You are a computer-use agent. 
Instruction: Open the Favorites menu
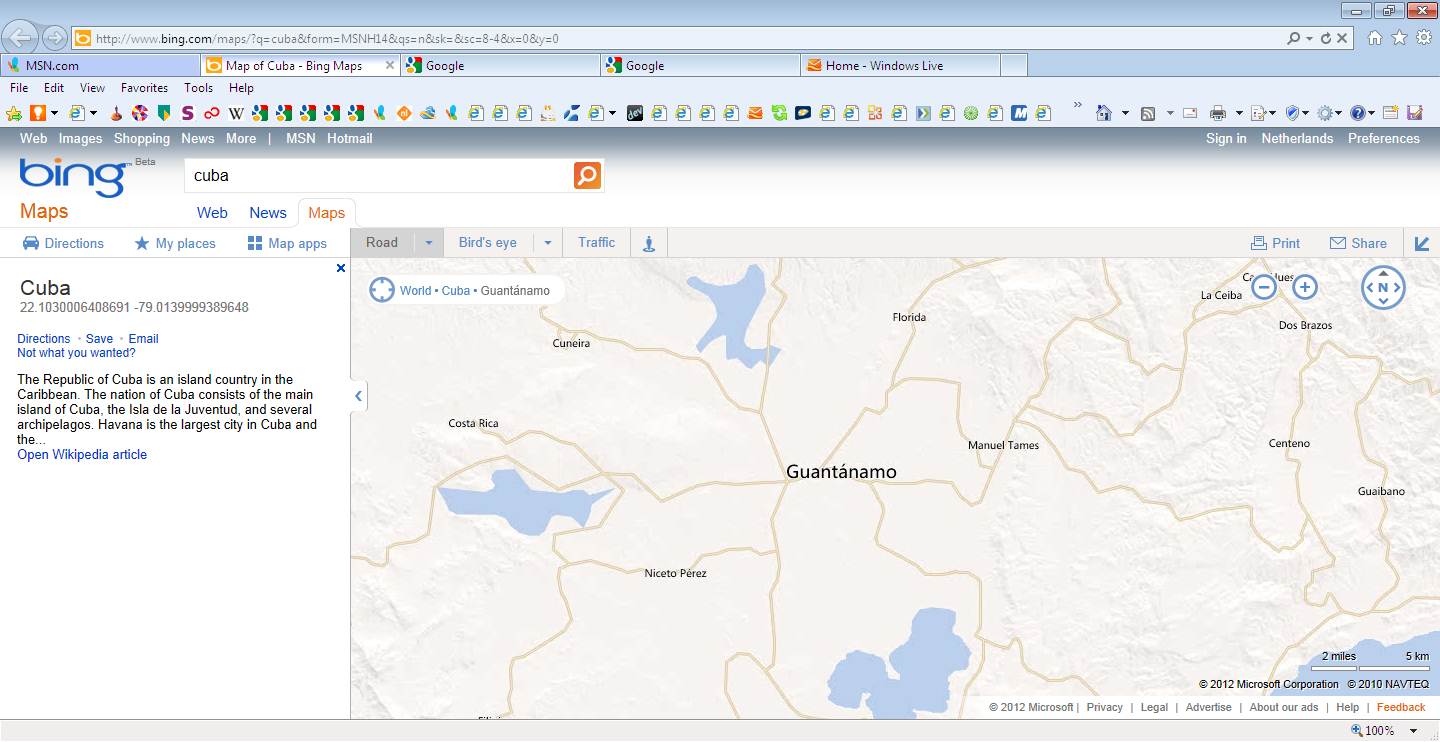[x=144, y=88]
